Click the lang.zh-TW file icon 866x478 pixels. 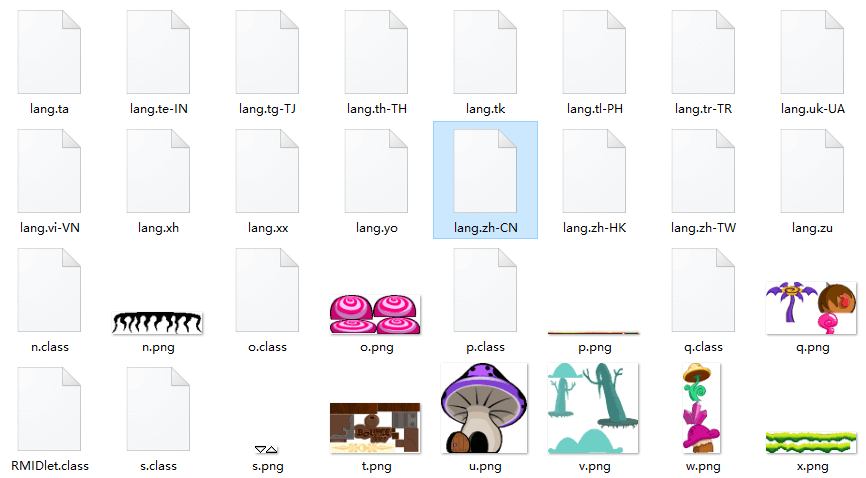[703, 171]
